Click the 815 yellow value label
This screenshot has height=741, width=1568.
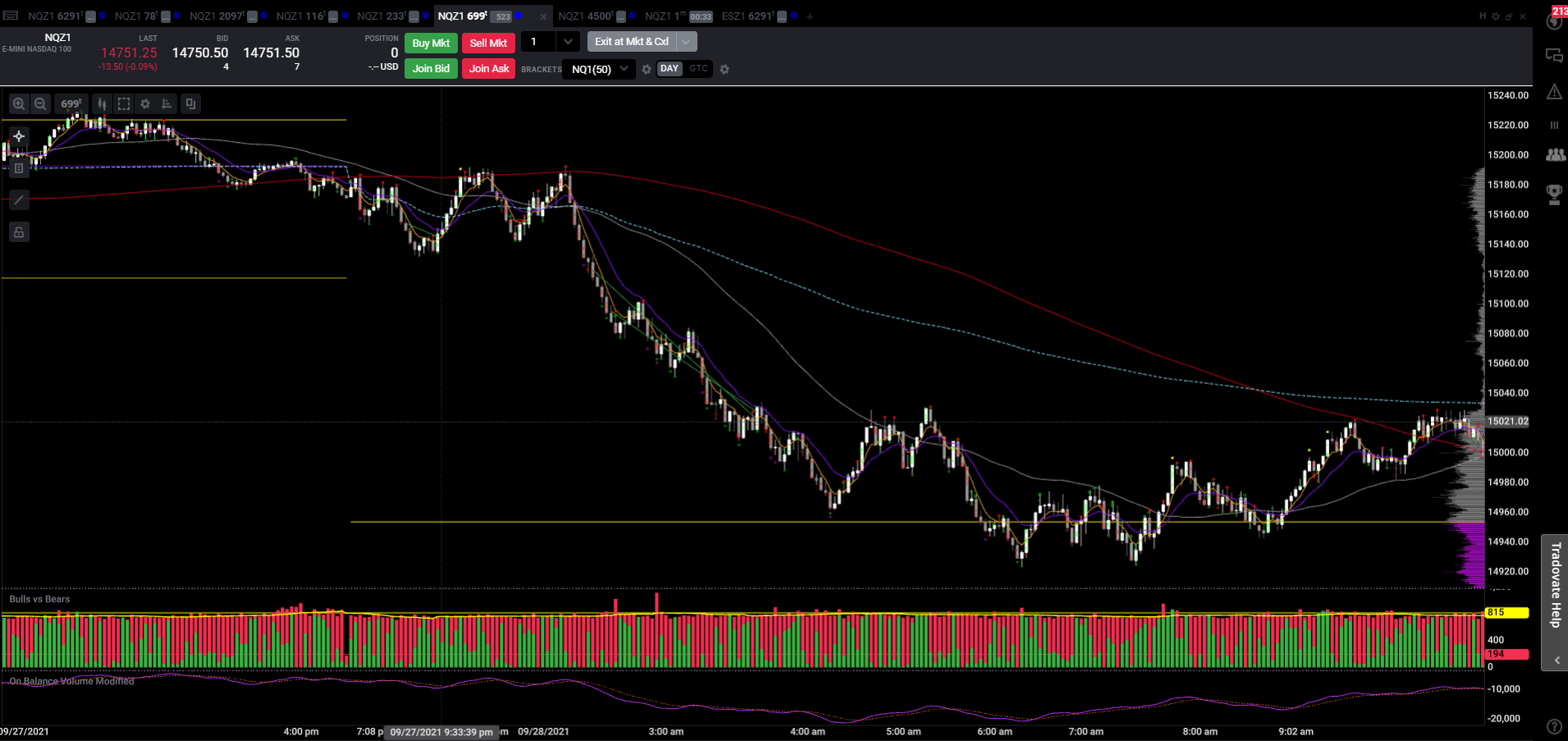[1506, 612]
